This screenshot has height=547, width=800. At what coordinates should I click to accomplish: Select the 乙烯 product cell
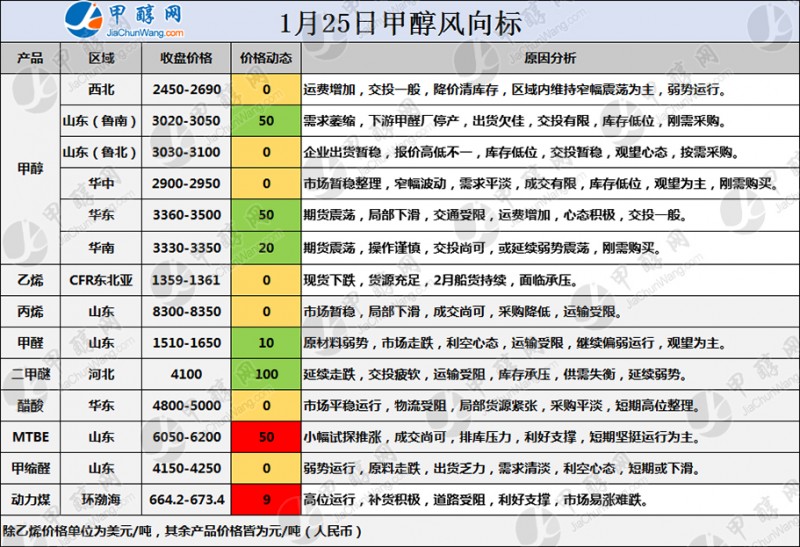[31, 280]
